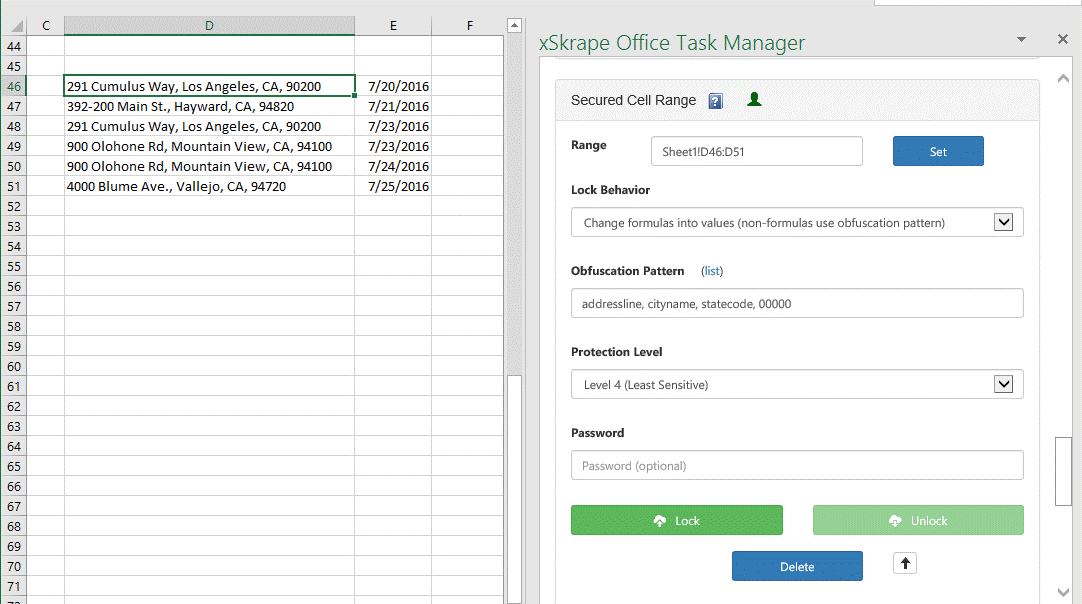Select the date cell 7/24/2016

[393, 166]
